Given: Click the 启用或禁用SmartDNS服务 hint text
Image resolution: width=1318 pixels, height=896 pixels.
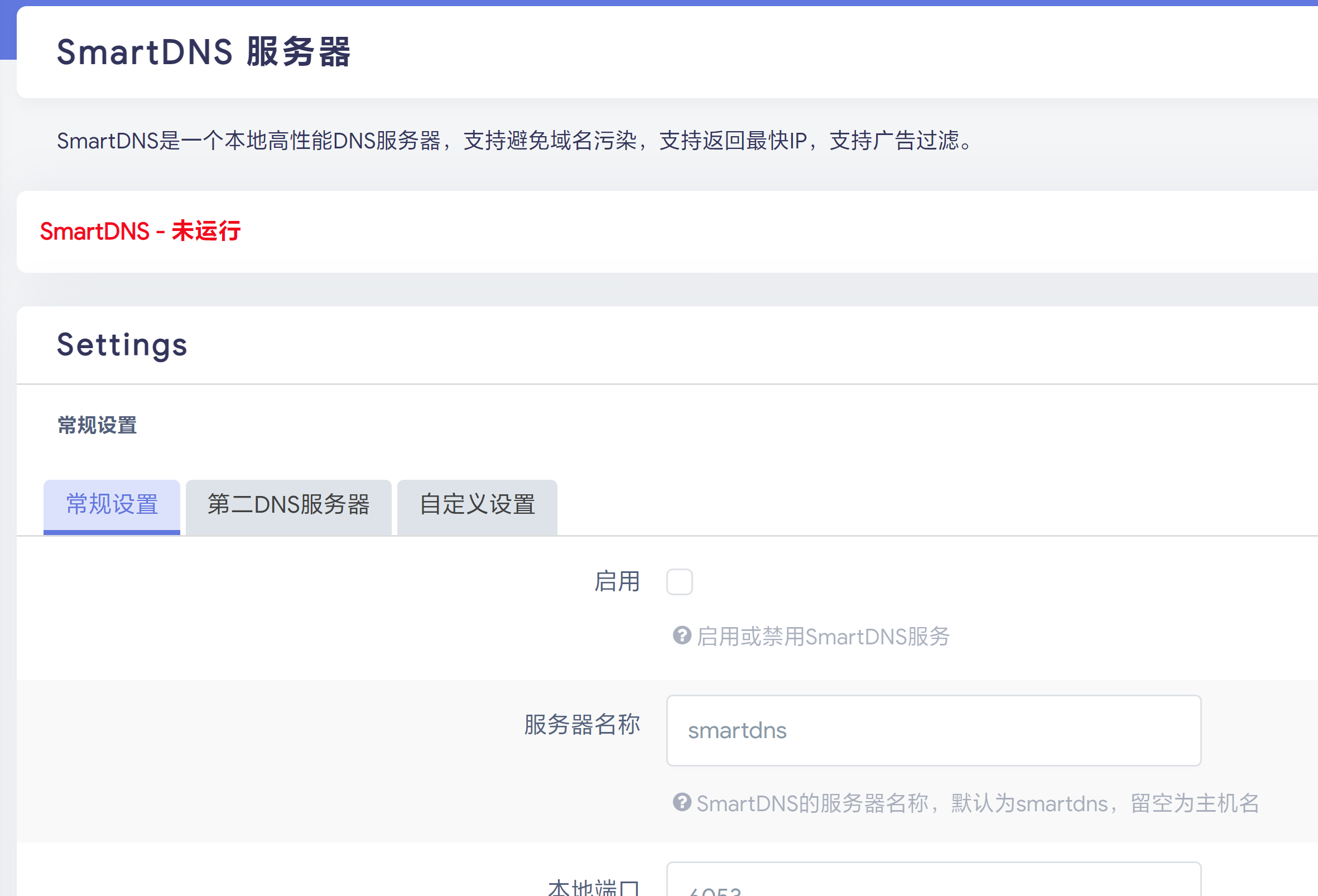Looking at the screenshot, I should click(822, 637).
